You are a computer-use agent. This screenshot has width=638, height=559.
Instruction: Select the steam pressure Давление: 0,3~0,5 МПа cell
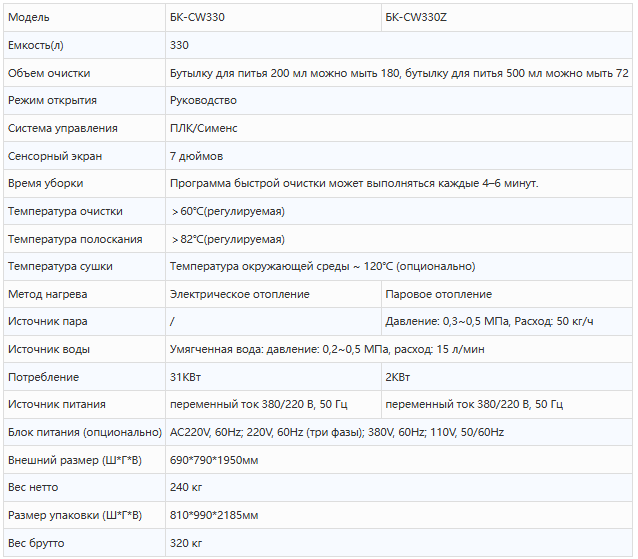coord(507,321)
